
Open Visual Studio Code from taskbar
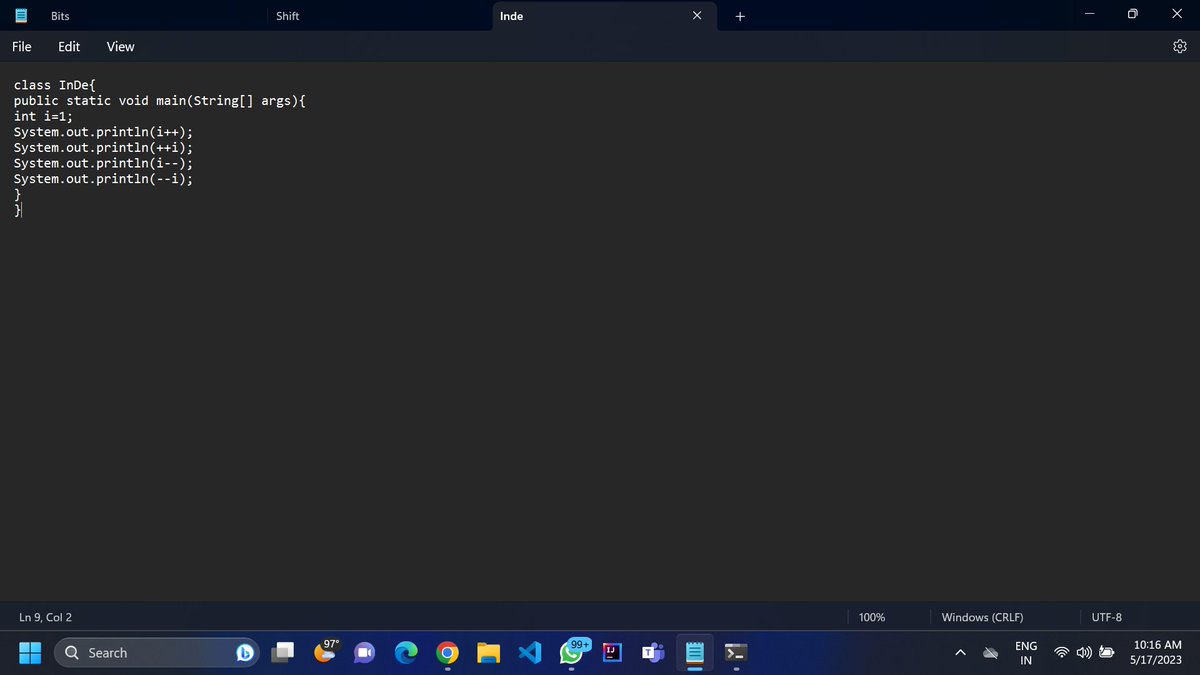tap(530, 653)
